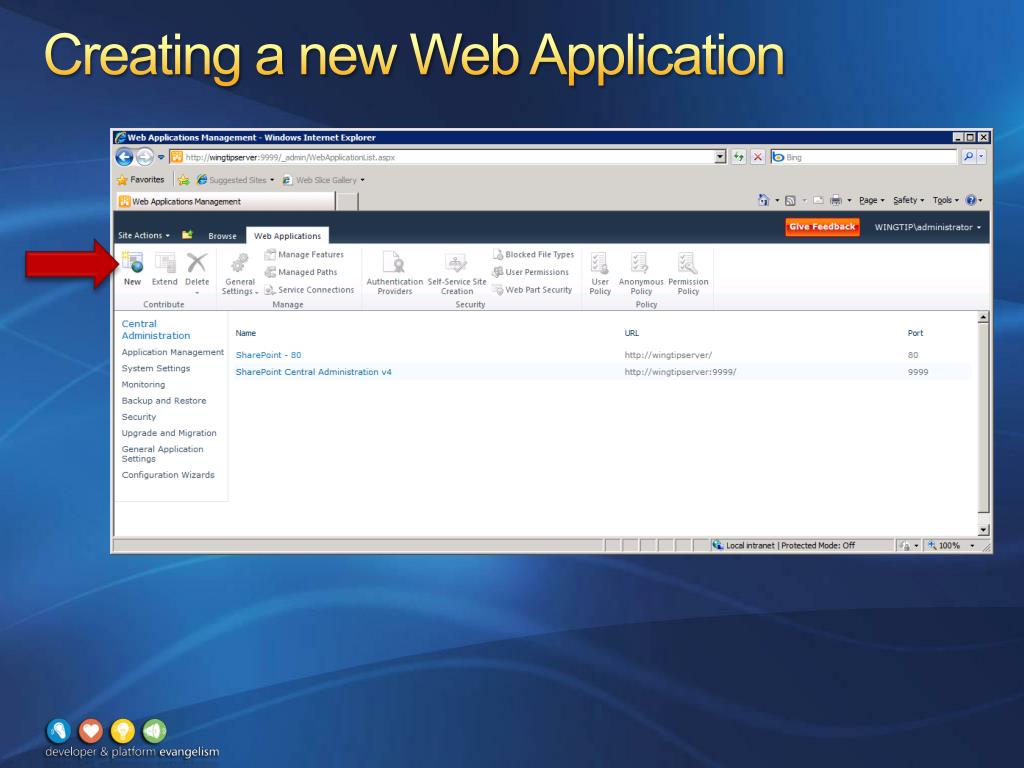Viewport: 1024px width, 768px height.
Task: Click the port value 9999
Action: pos(918,372)
